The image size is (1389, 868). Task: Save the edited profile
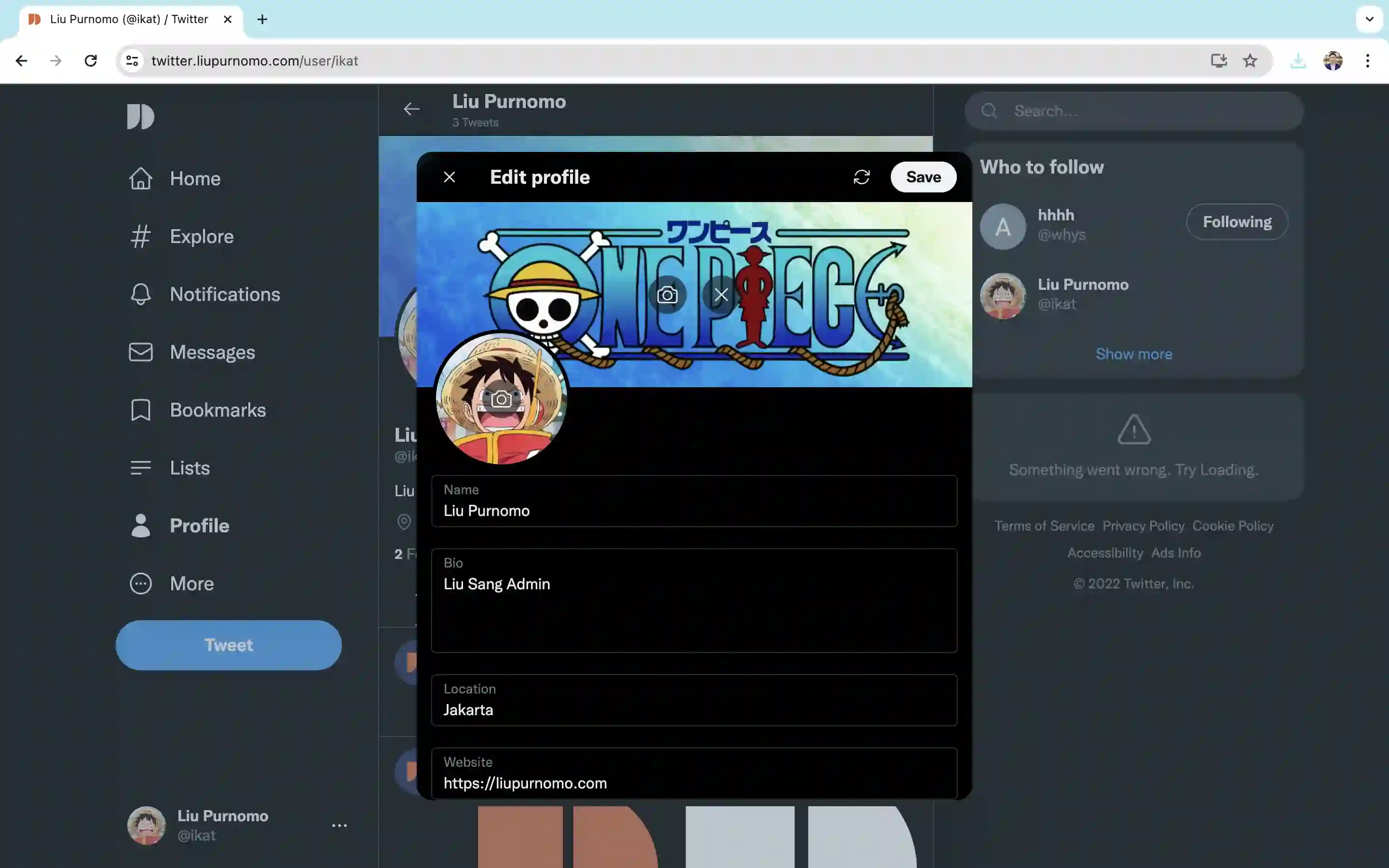point(923,177)
